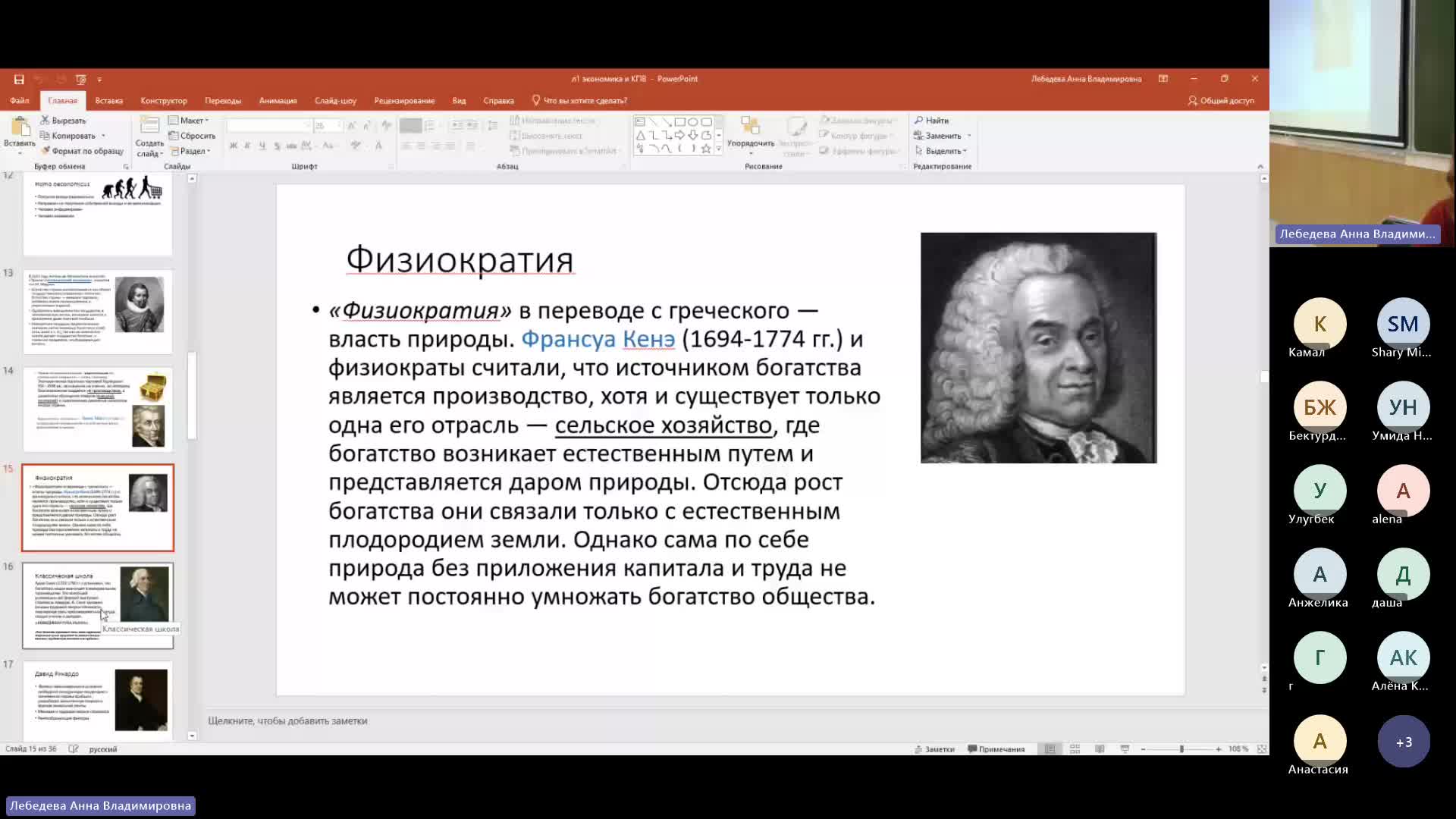This screenshot has width=1456, height=819.
Task: Open the Макет layout dropdown
Action: (188, 121)
